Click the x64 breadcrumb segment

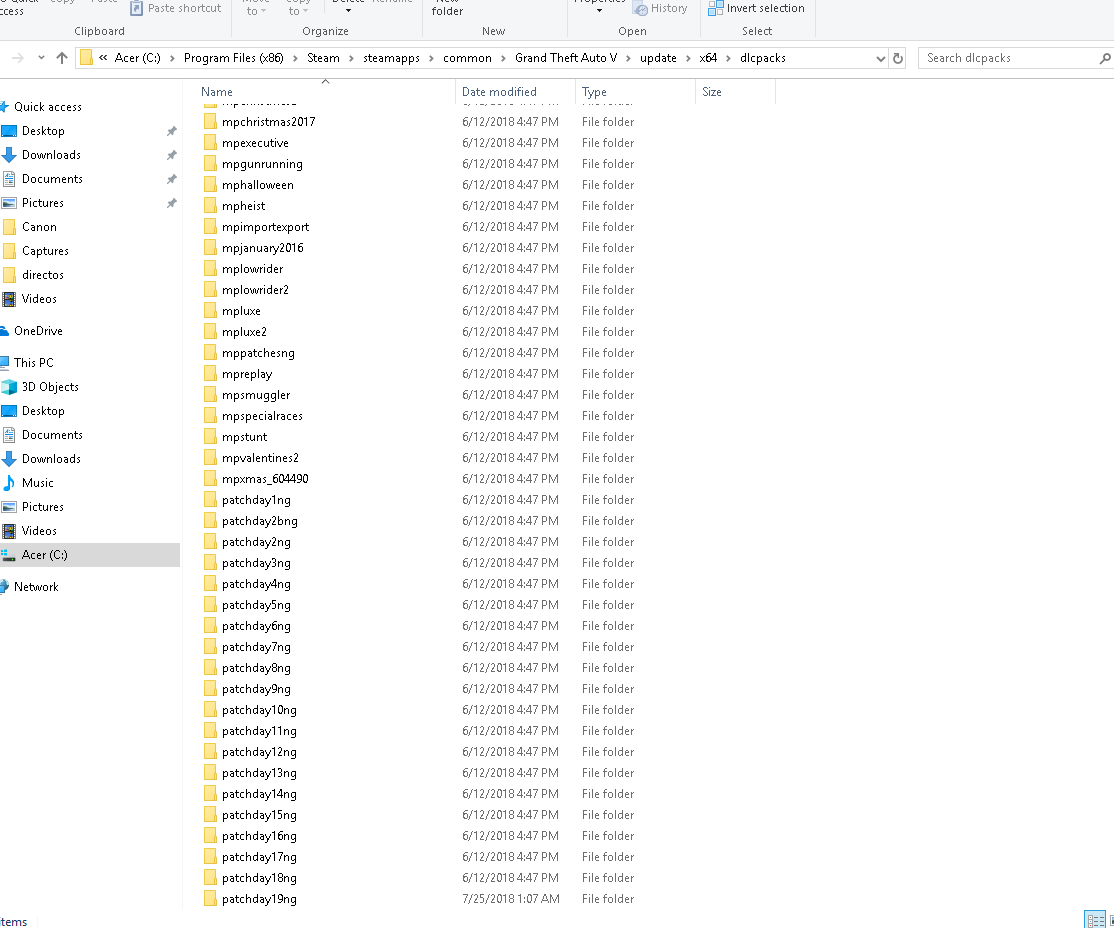click(x=708, y=58)
